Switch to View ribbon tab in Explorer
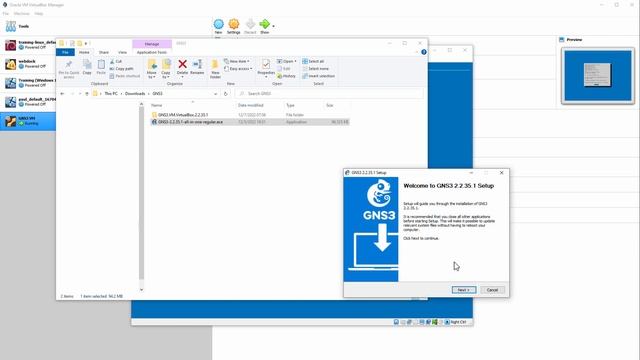Screen dimensions: 640x360 [122, 52]
